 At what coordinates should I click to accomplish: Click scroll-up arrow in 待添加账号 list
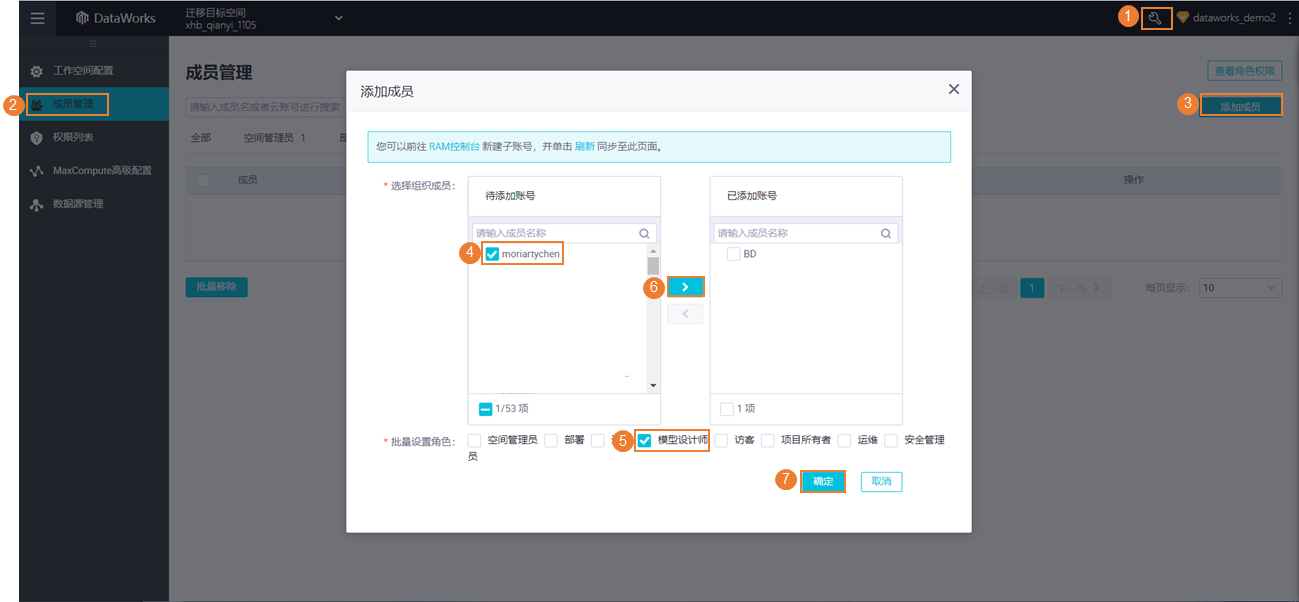pos(653,250)
